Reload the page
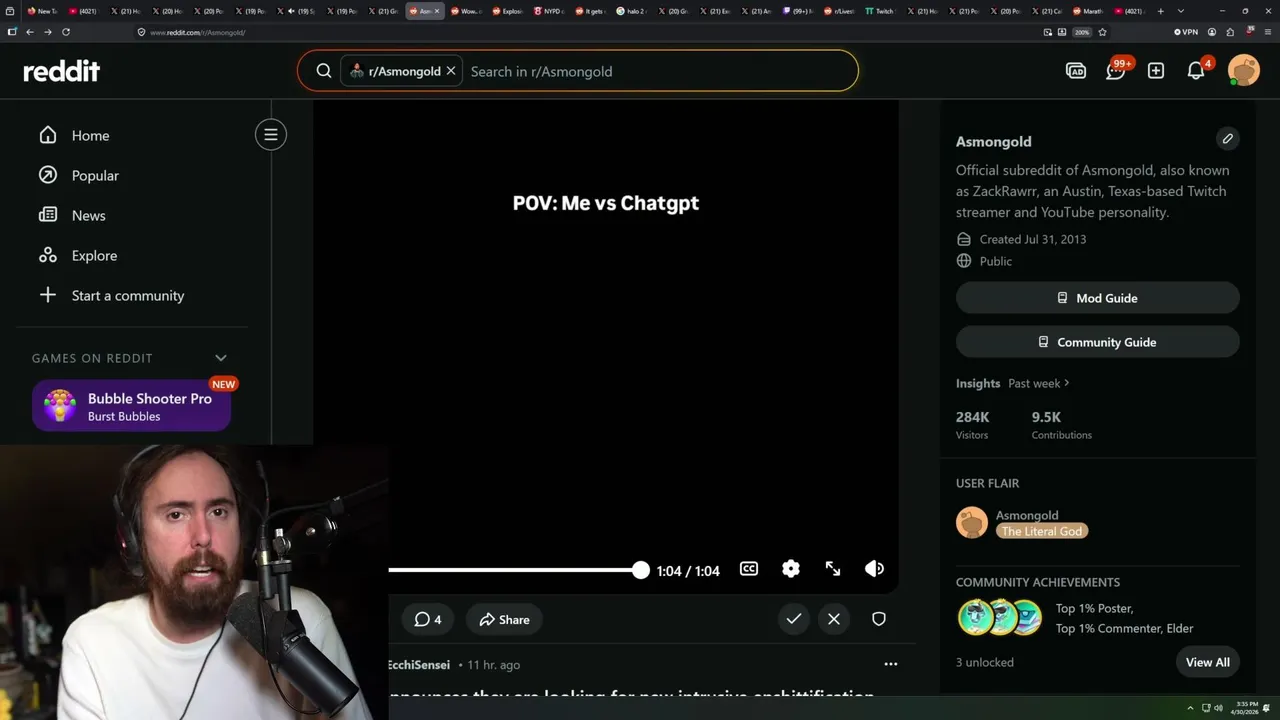Viewport: 1280px width, 720px height. 66,32
